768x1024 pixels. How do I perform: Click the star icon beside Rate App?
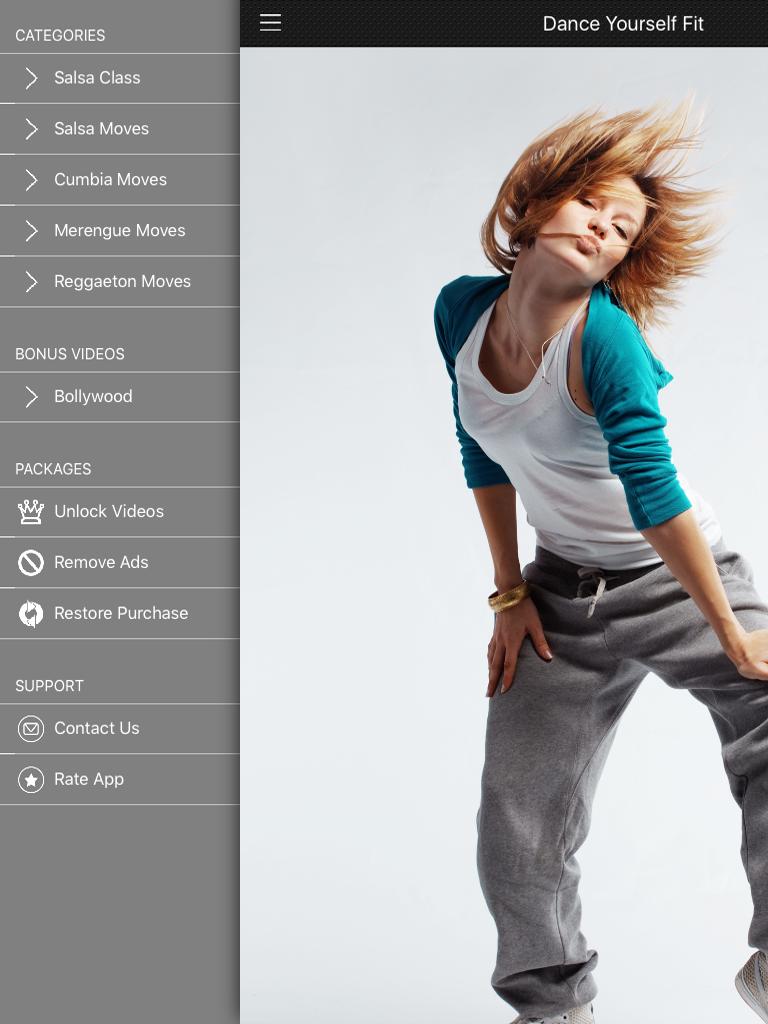coord(31,779)
